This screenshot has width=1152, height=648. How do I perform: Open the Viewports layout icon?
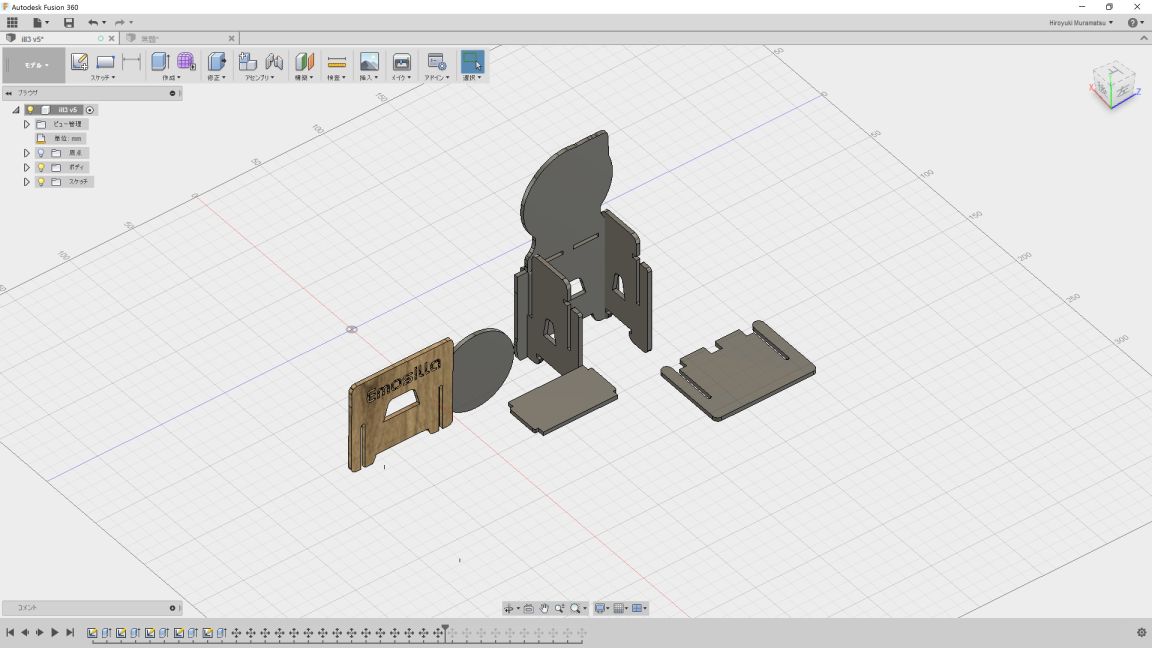(637, 608)
